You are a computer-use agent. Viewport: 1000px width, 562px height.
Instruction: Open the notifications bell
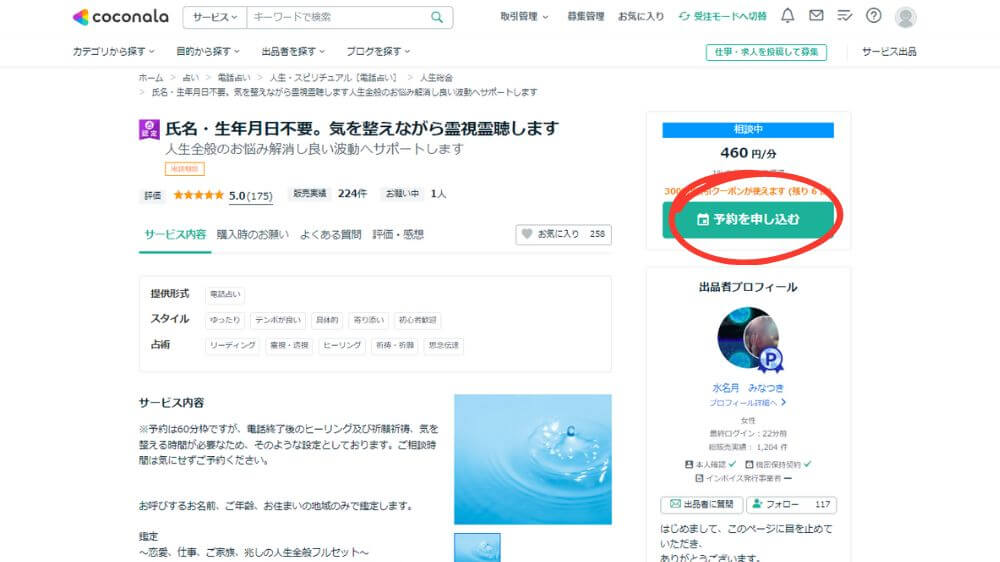click(788, 16)
